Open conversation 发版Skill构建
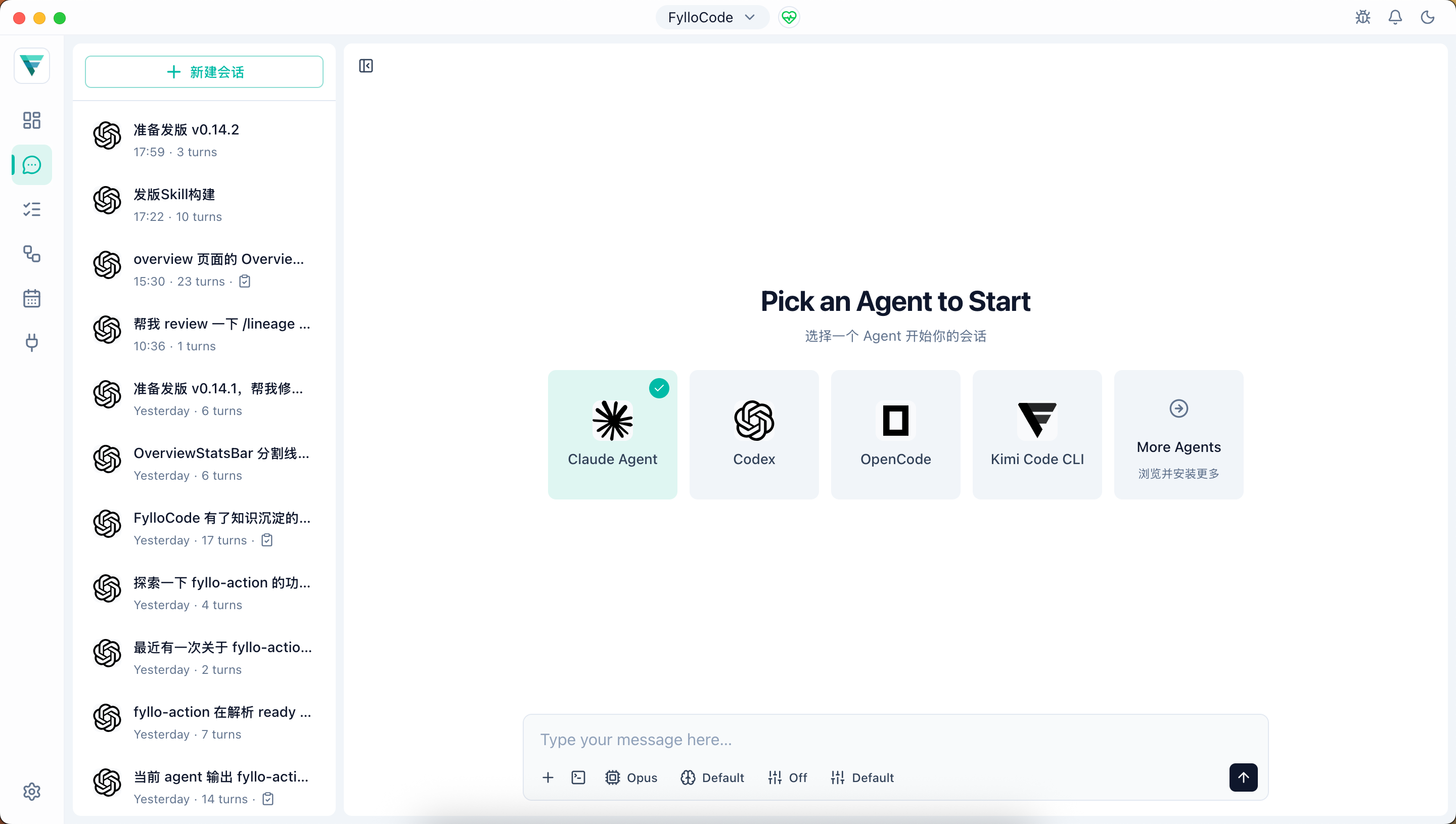The width and height of the screenshot is (1456, 824). [204, 205]
